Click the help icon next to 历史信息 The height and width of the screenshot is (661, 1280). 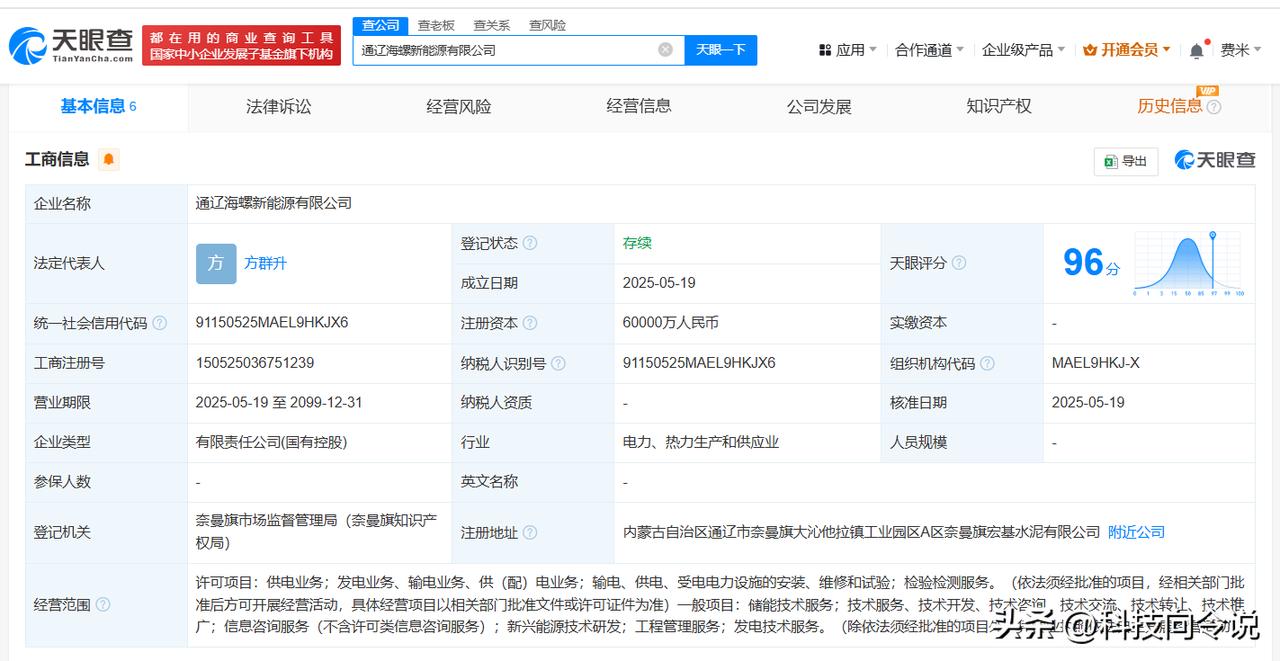click(1214, 107)
